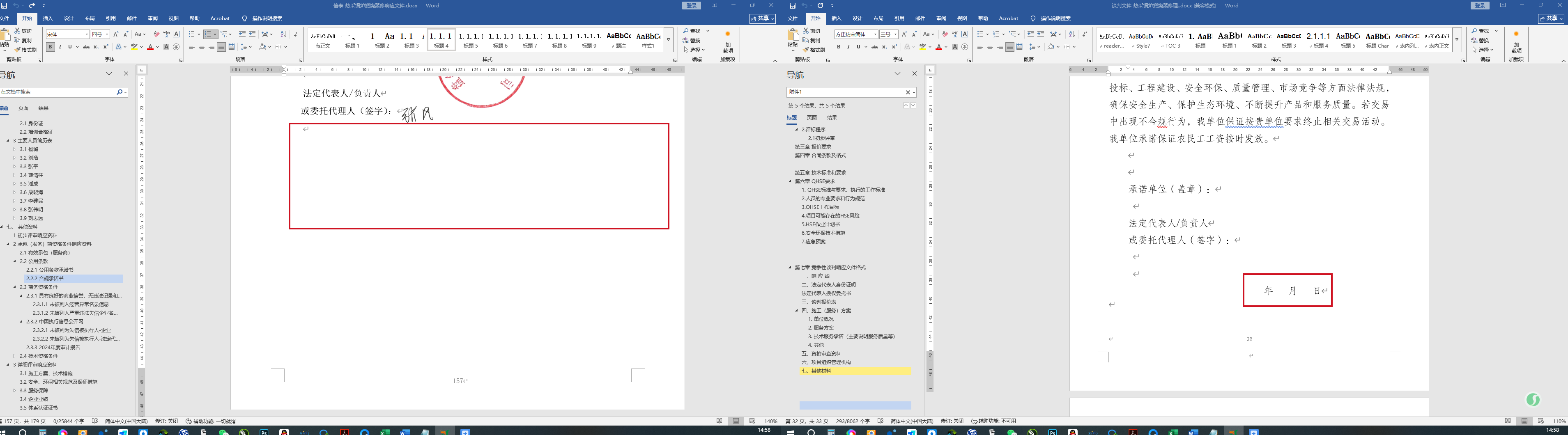
Task: Increase indent in the 谈判文件 window
Action: click(1040, 34)
